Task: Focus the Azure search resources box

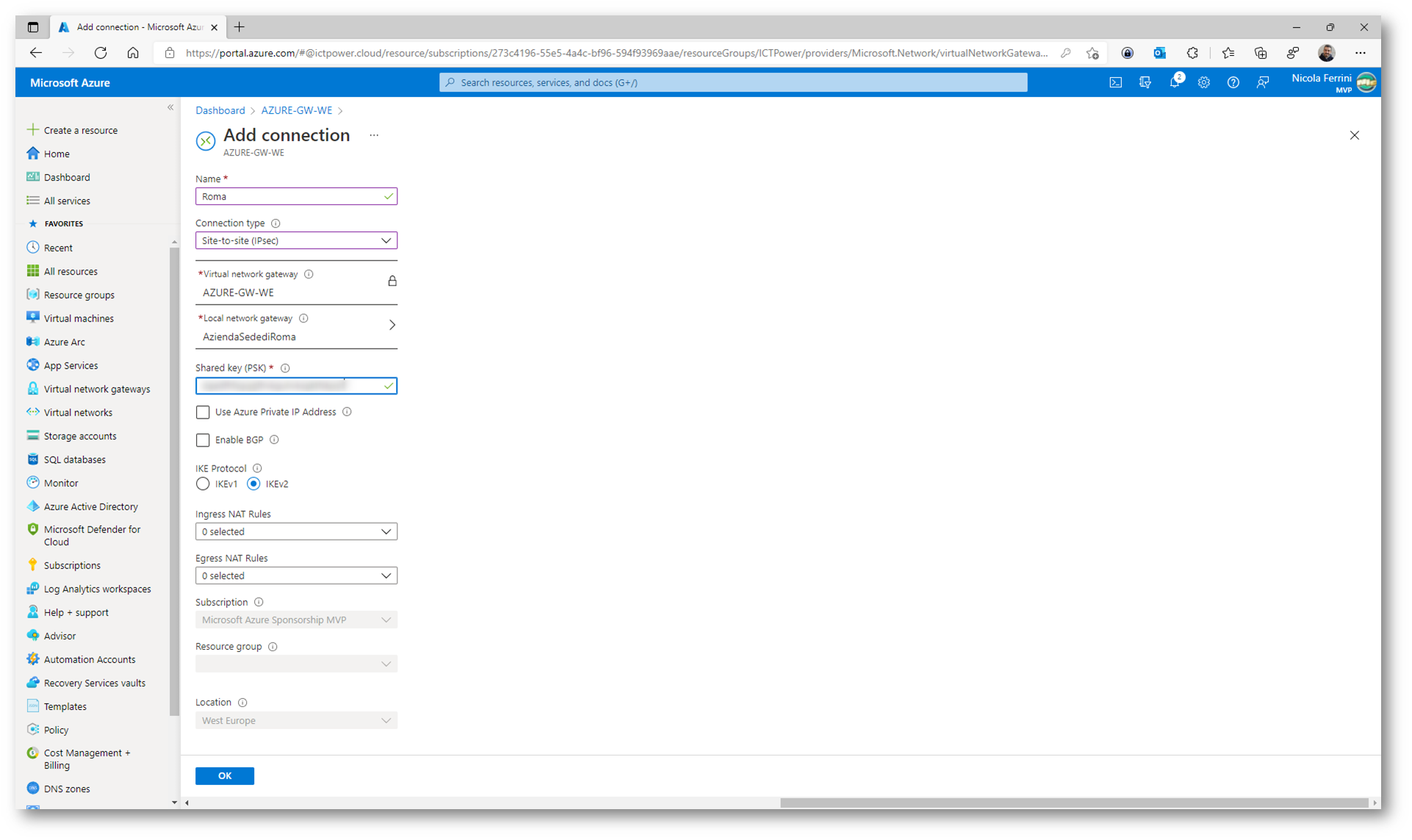Action: [x=733, y=82]
